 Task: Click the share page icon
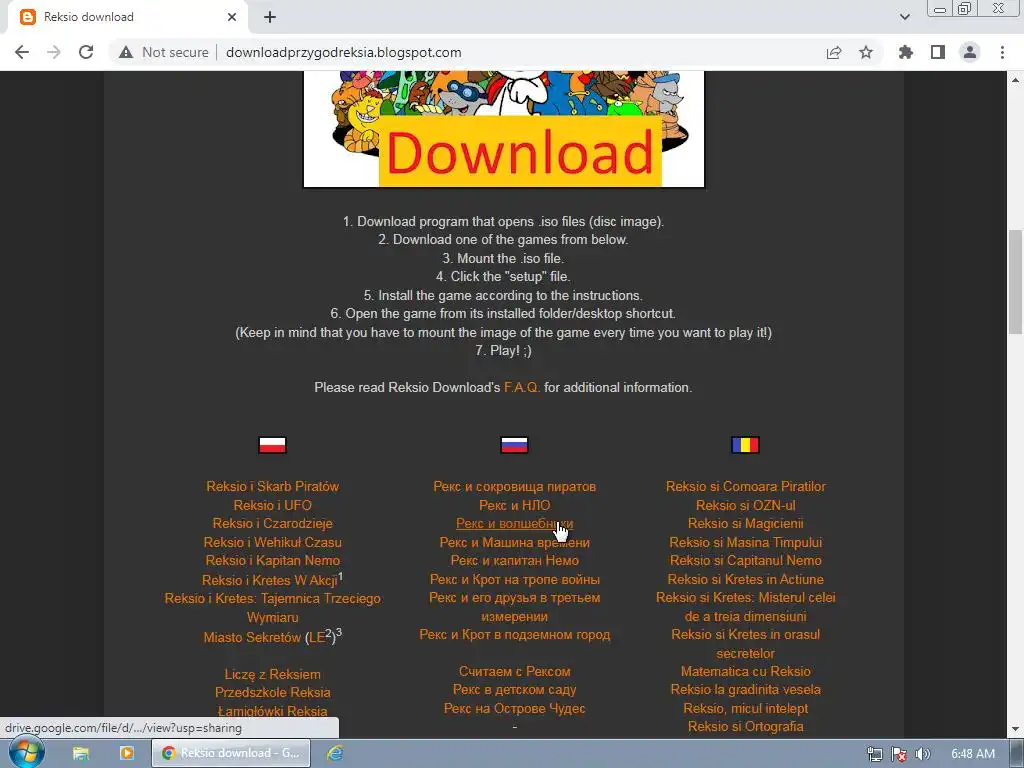pyautogui.click(x=834, y=52)
